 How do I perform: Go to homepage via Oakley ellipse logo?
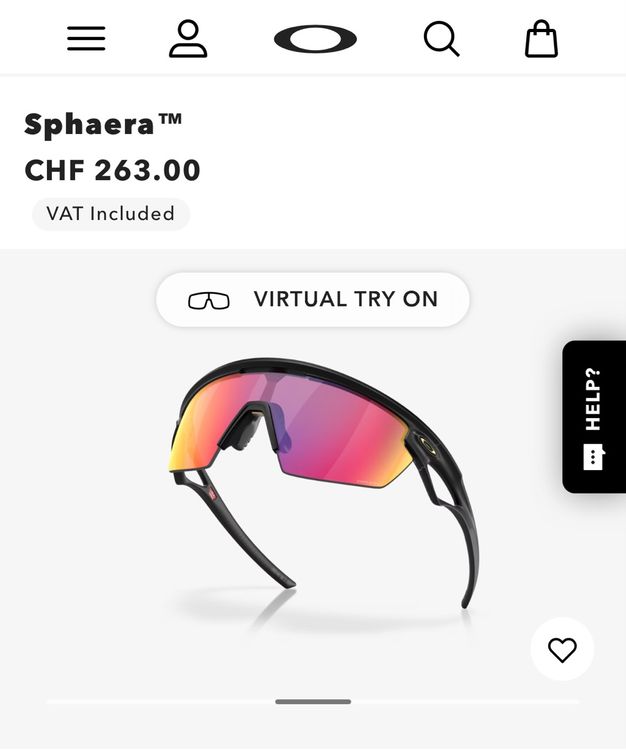(x=315, y=39)
